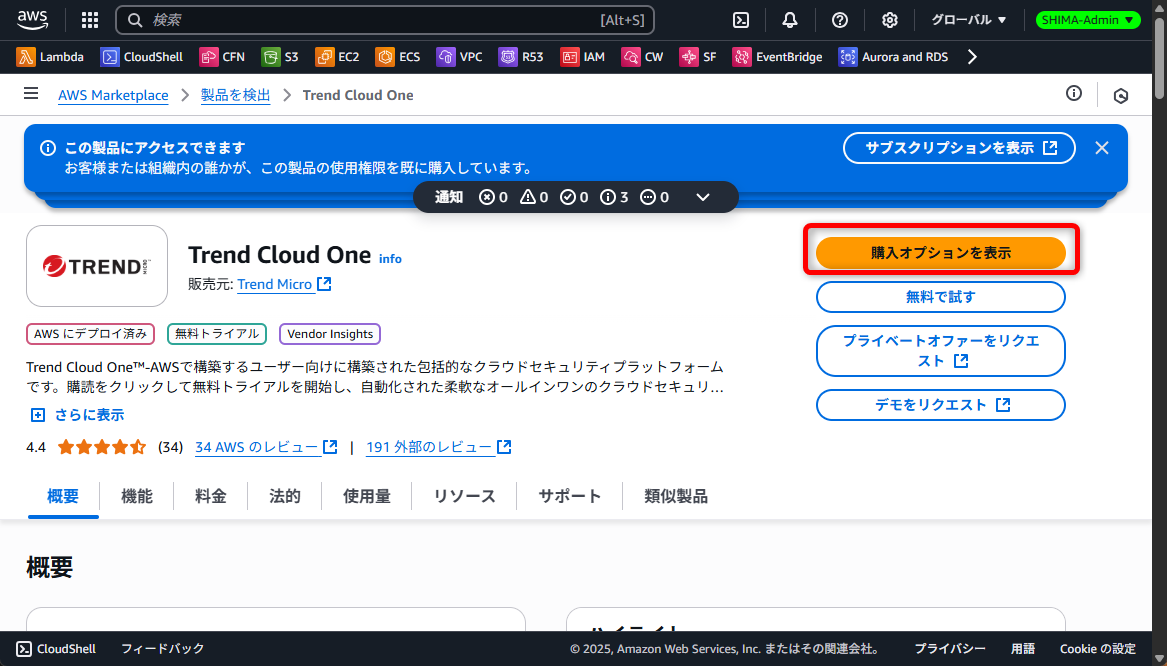Open the IAM shortcut

click(x=583, y=57)
